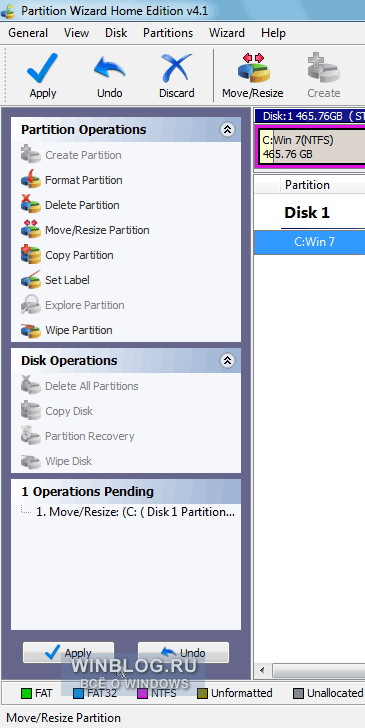Open the Partitions menu
365x728 pixels.
[x=168, y=33]
